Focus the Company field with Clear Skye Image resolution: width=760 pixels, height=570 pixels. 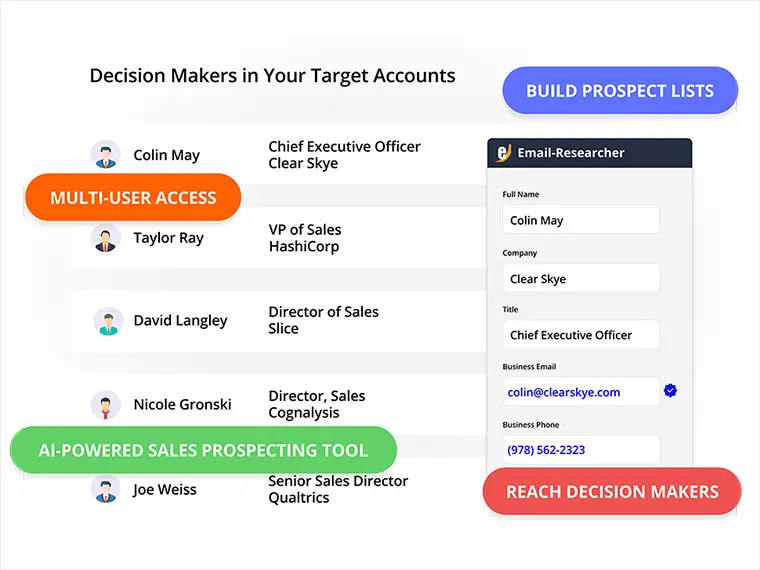pyautogui.click(x=581, y=278)
